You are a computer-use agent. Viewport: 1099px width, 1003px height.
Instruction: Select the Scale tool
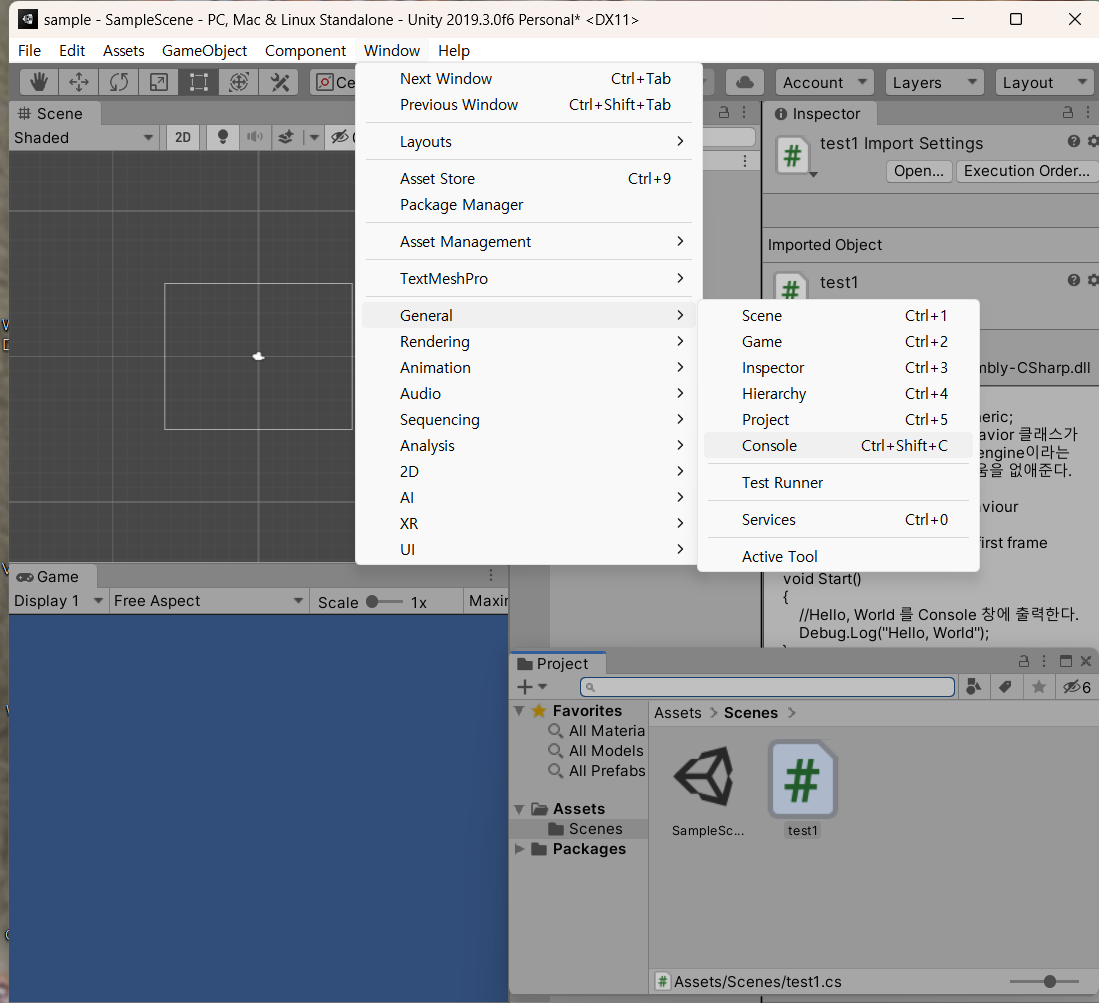(158, 82)
